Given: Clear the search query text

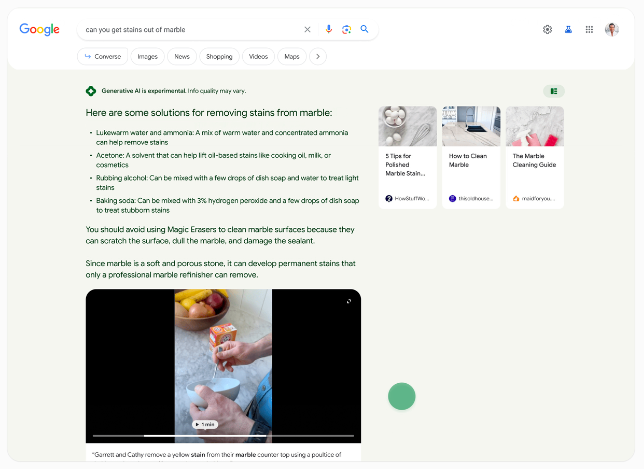Looking at the screenshot, I should point(307,30).
